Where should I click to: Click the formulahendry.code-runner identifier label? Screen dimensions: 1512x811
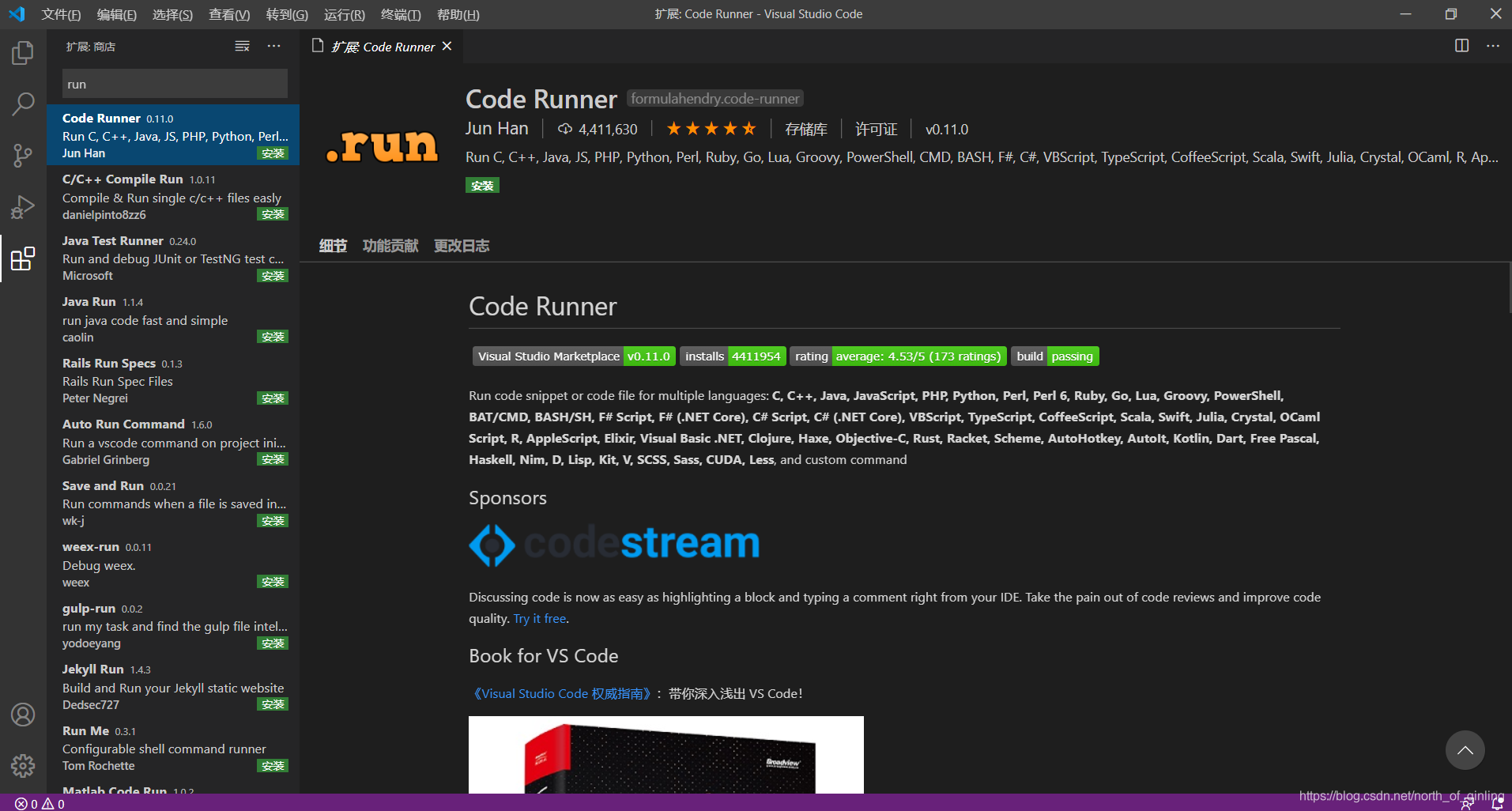[715, 98]
